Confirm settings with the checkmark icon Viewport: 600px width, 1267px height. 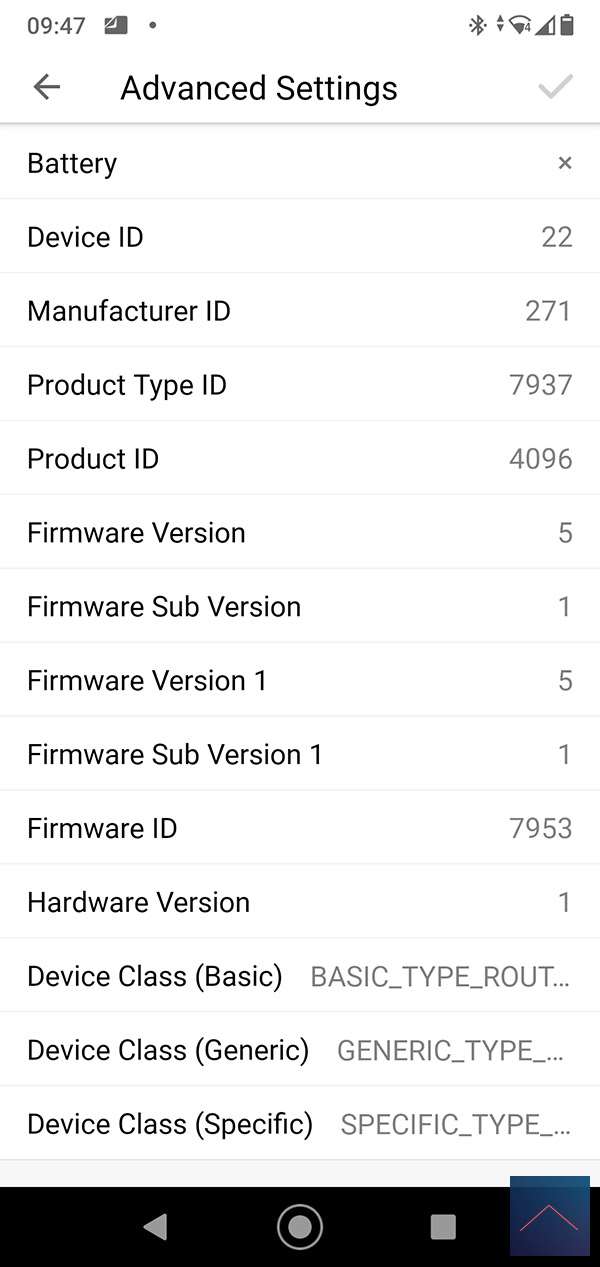[555, 87]
